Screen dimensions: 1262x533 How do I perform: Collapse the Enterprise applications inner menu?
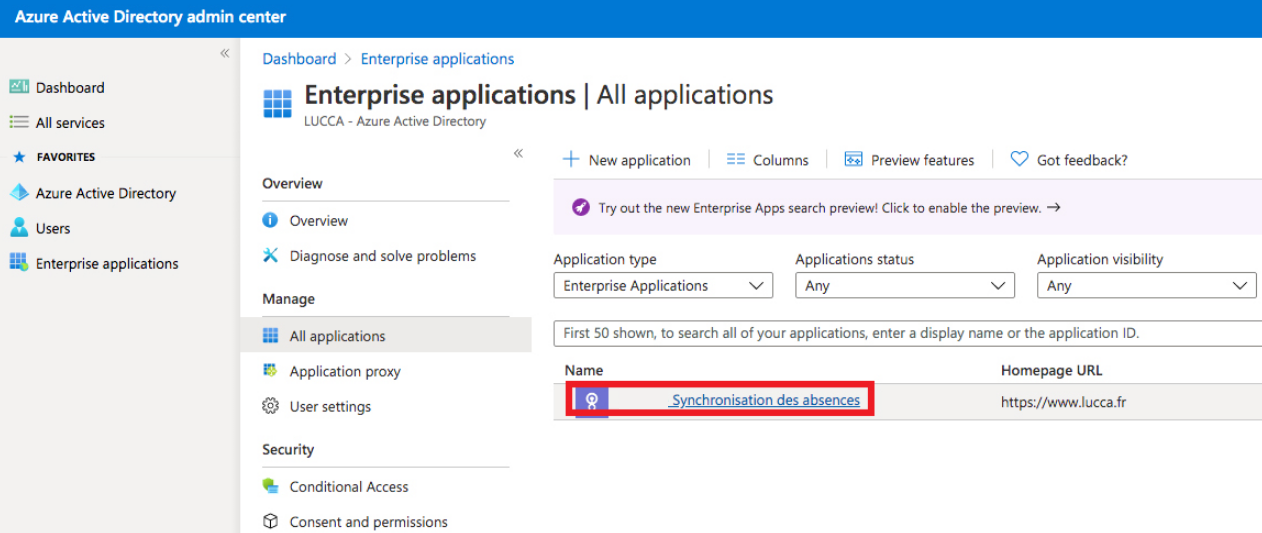pyautogui.click(x=518, y=153)
